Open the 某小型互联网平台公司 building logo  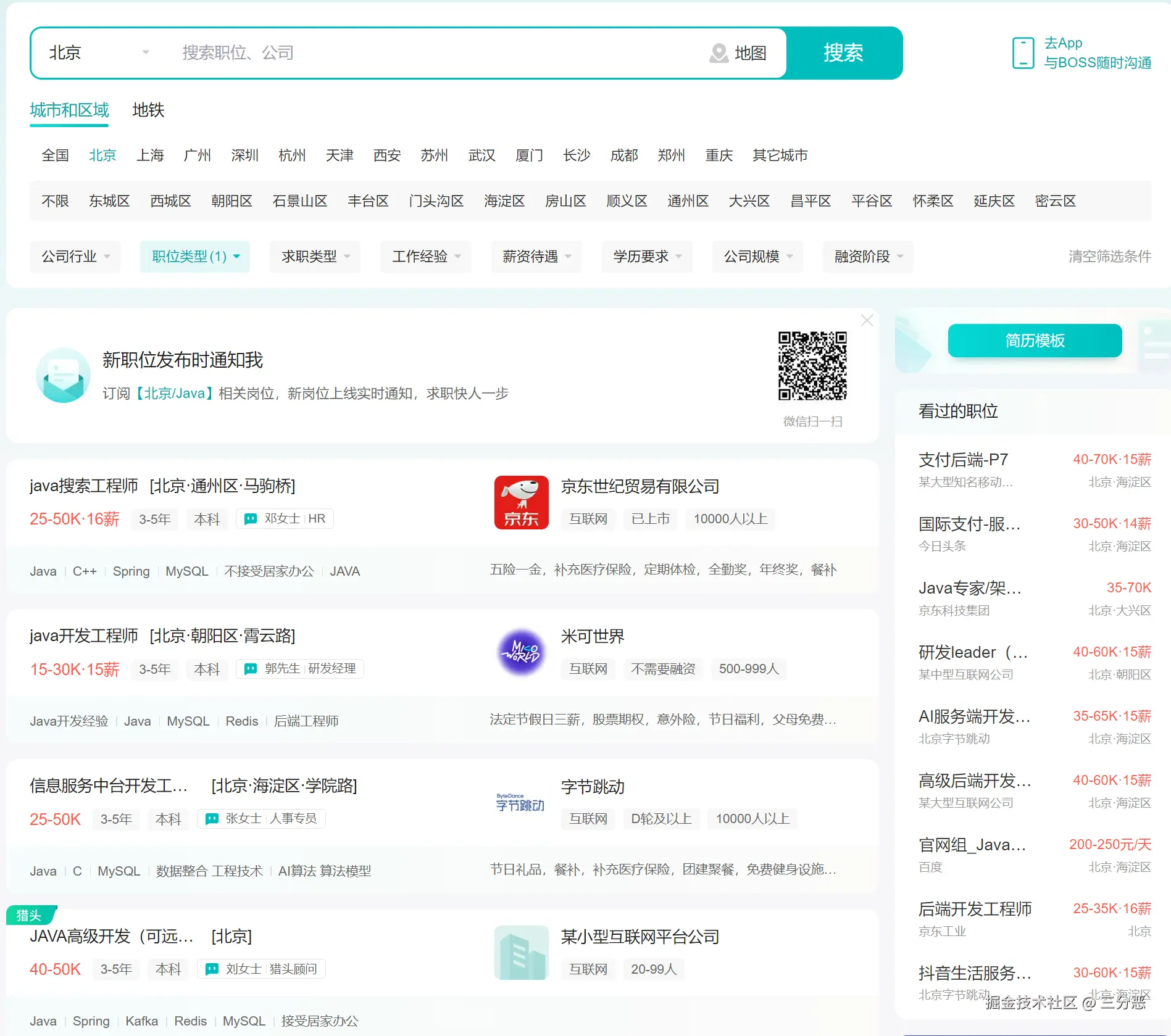(522, 952)
